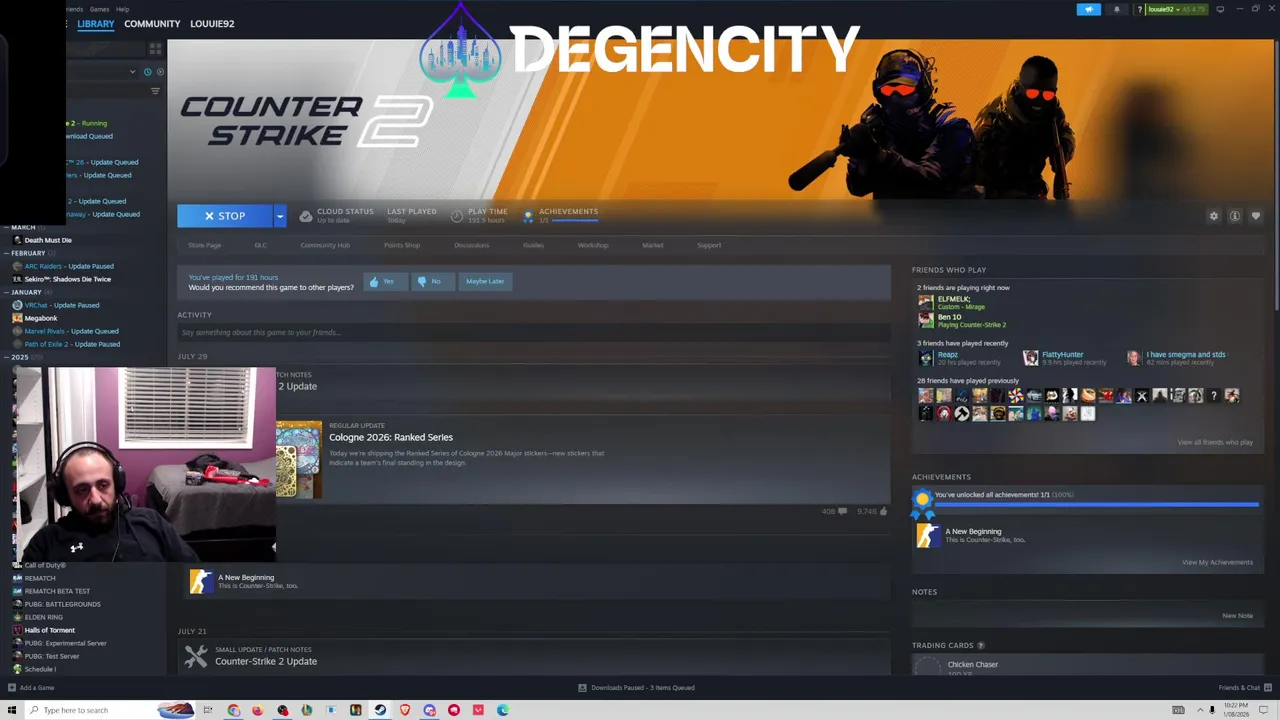The width and height of the screenshot is (1280, 720).
Task: Collapse the JANUARY library group
Action: tap(26, 292)
